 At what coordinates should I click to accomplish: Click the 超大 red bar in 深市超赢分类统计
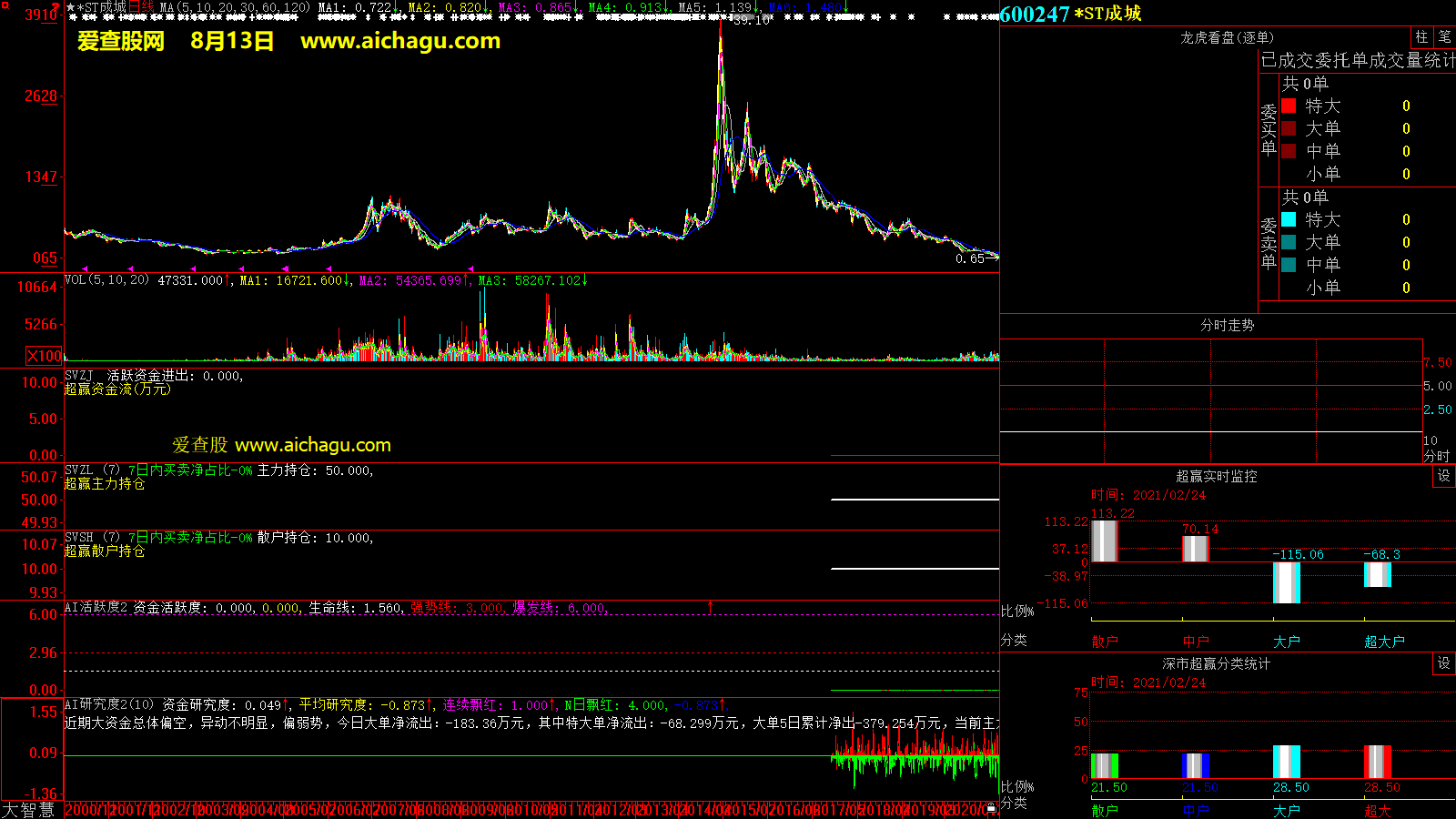(1377, 762)
